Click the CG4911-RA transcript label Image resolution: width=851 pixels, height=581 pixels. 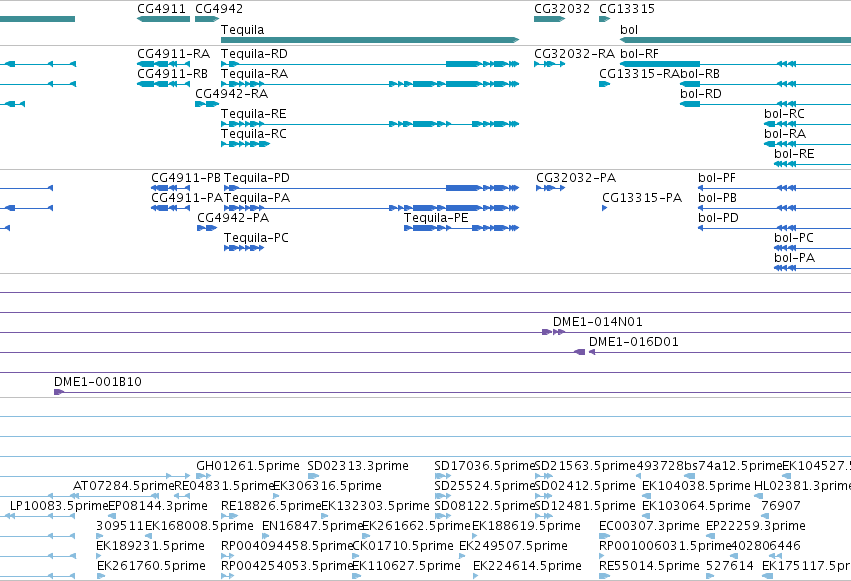173,54
